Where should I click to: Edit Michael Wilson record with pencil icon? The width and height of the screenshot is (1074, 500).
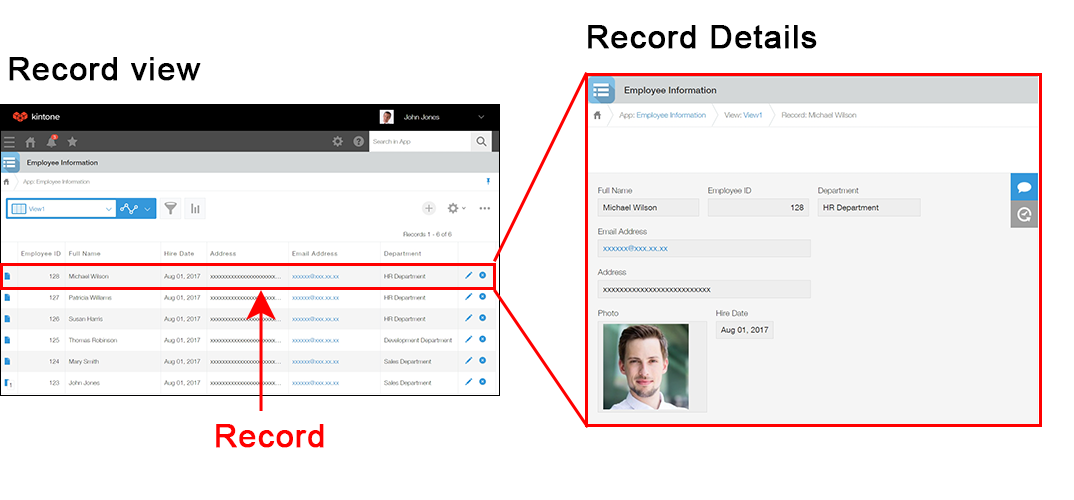(468, 275)
